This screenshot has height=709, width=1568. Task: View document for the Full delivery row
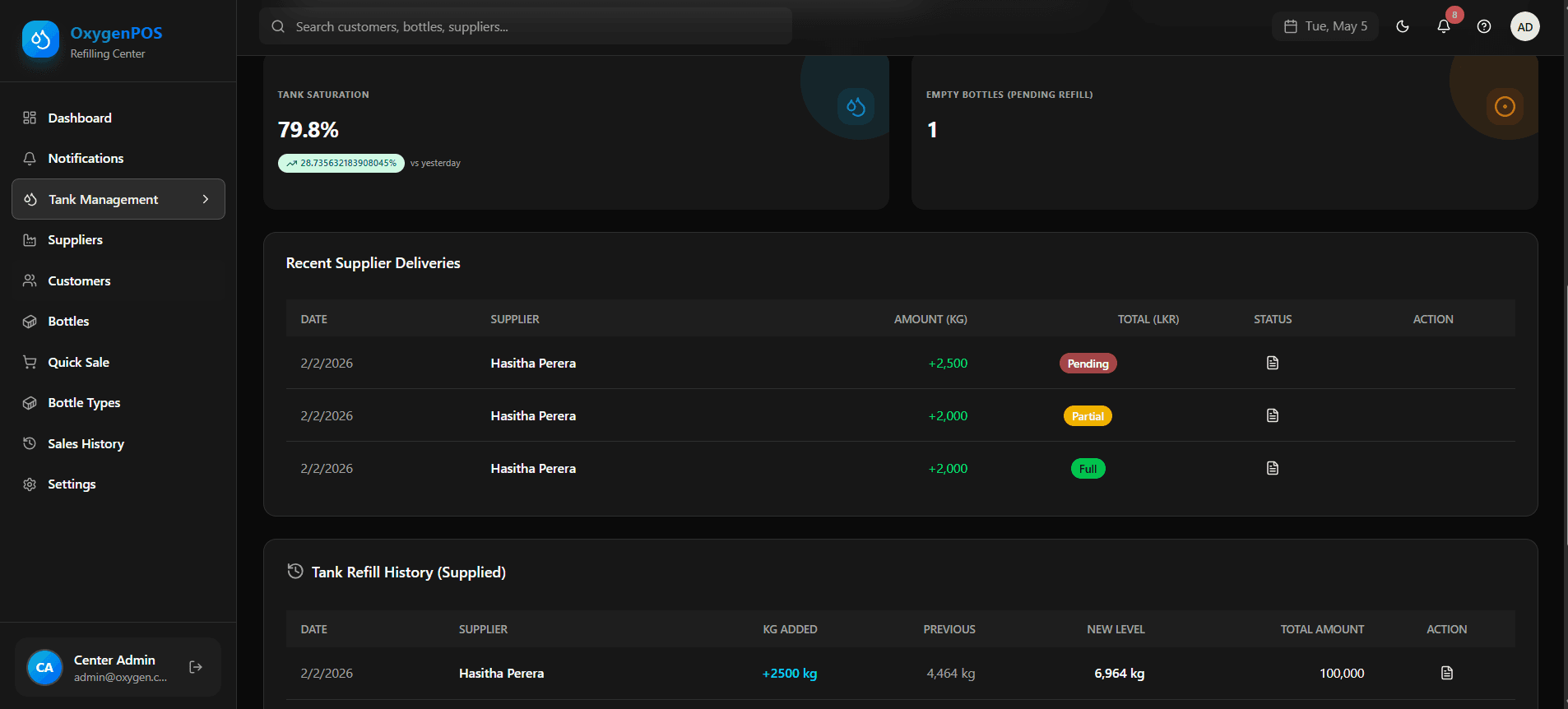(1273, 468)
